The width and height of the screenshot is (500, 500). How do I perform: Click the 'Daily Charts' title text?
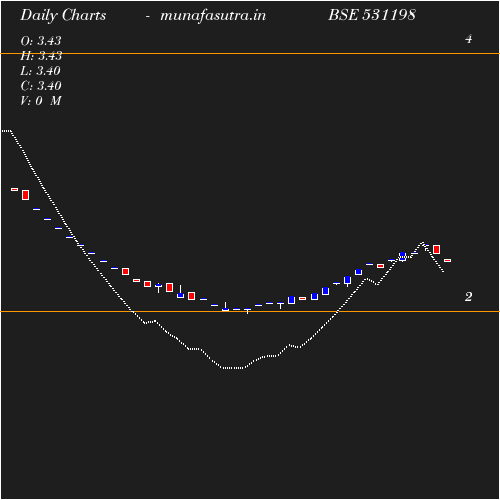pos(63,16)
